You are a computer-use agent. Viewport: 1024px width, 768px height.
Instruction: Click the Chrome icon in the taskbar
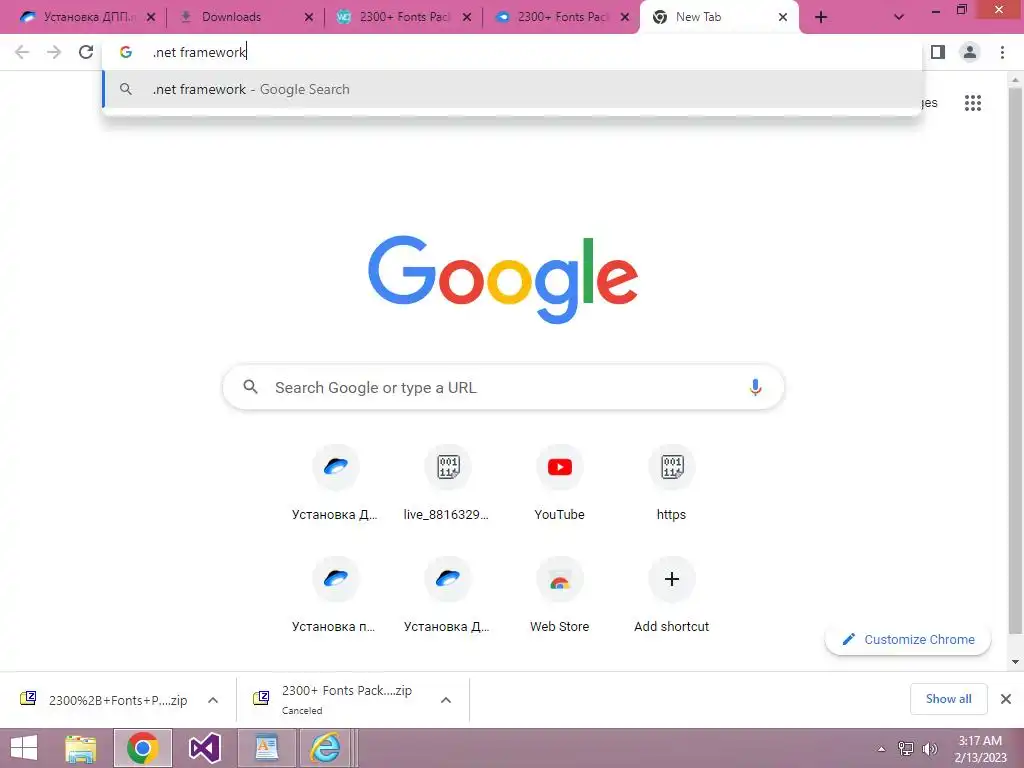tap(143, 748)
